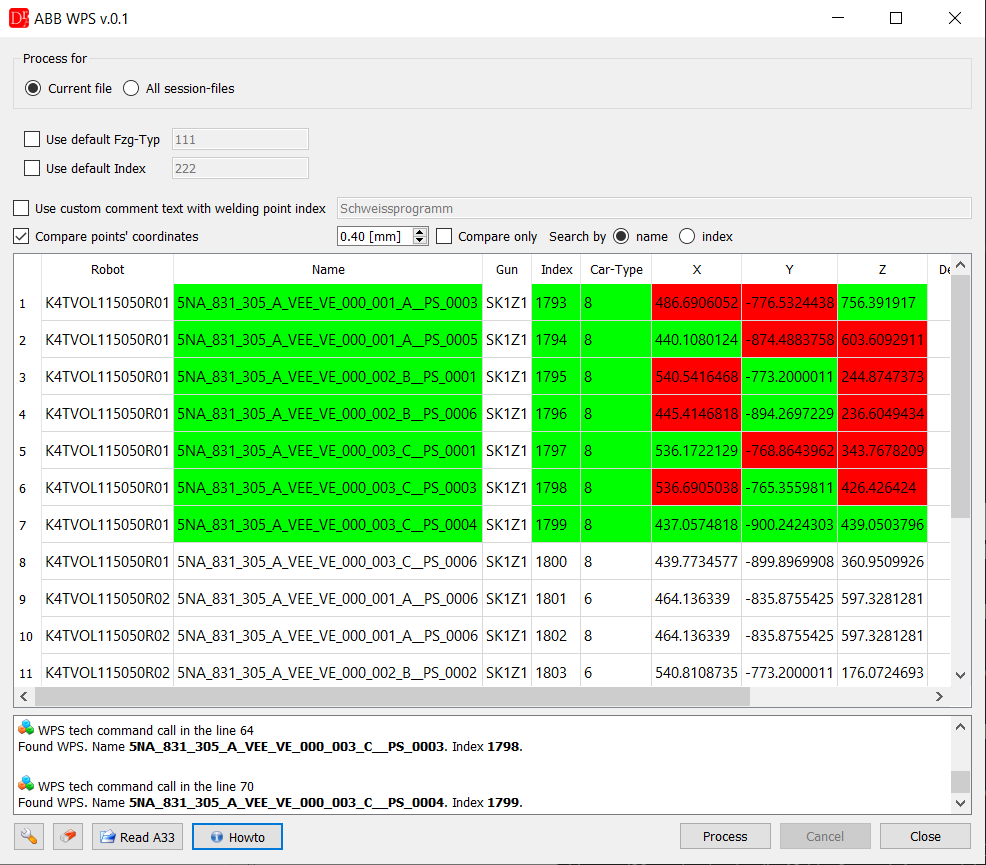Uncheck Compare points' coordinates
This screenshot has height=865, width=986.
21,236
